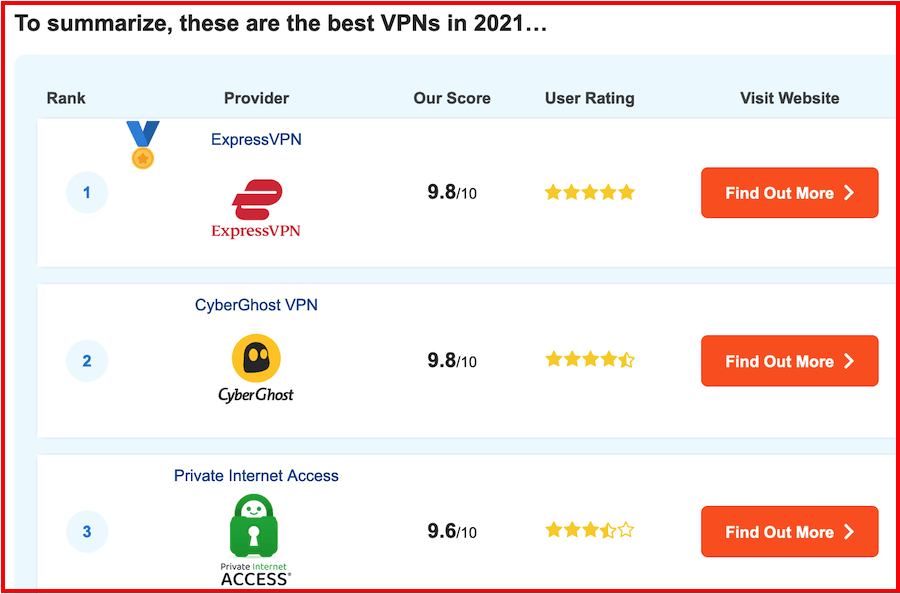Image resolution: width=900 pixels, height=594 pixels.
Task: Click Private Internet Access star rating
Action: [589, 530]
